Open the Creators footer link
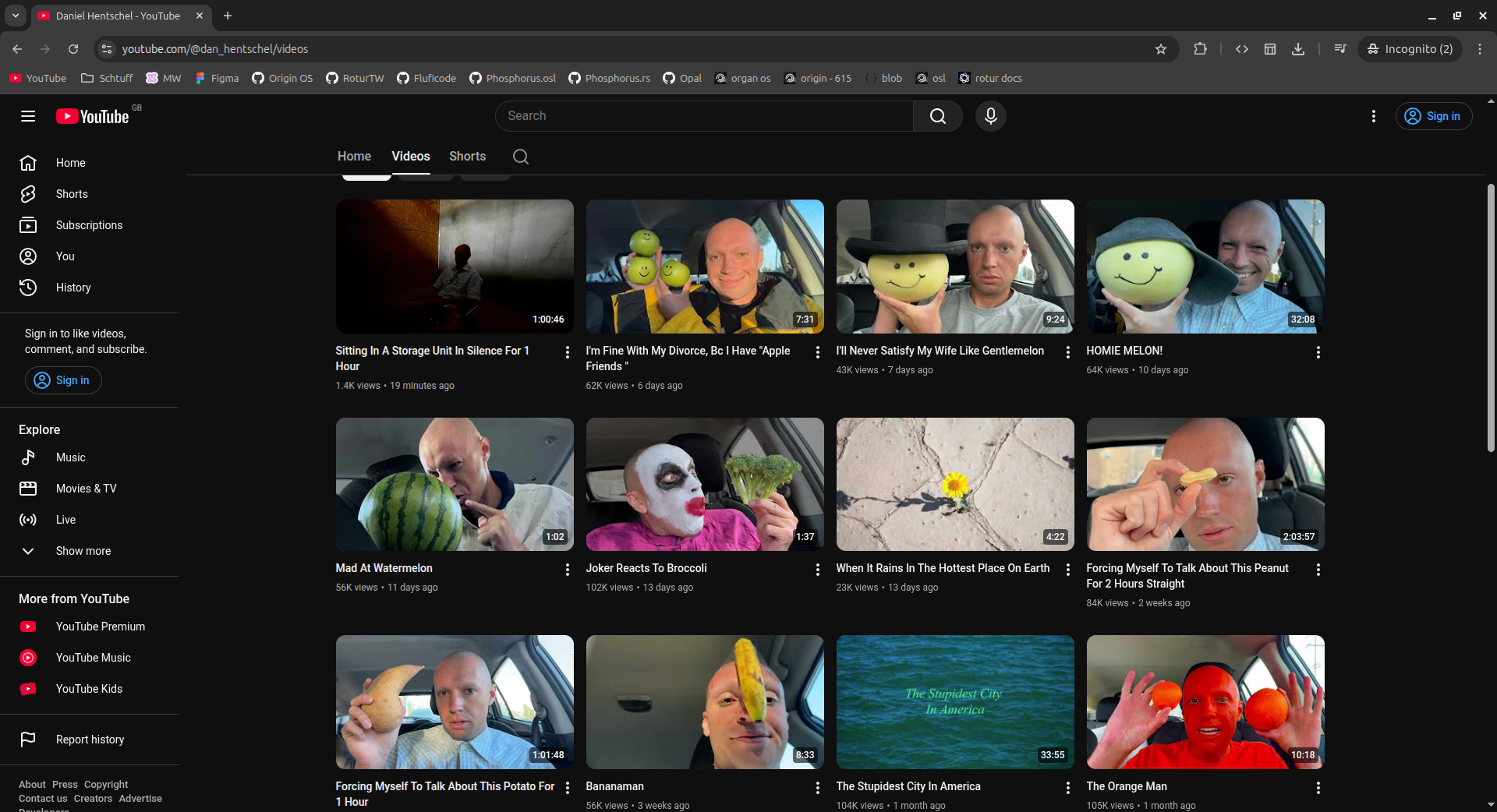This screenshot has height=812, width=1497. 94,799
